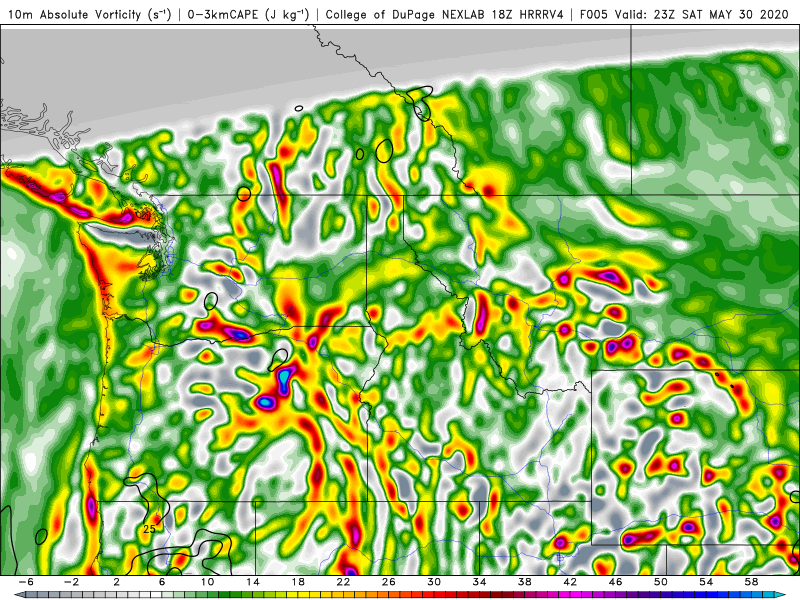Click the 50 colorbar label
Viewport: 800px width, 600px height.
661,582
